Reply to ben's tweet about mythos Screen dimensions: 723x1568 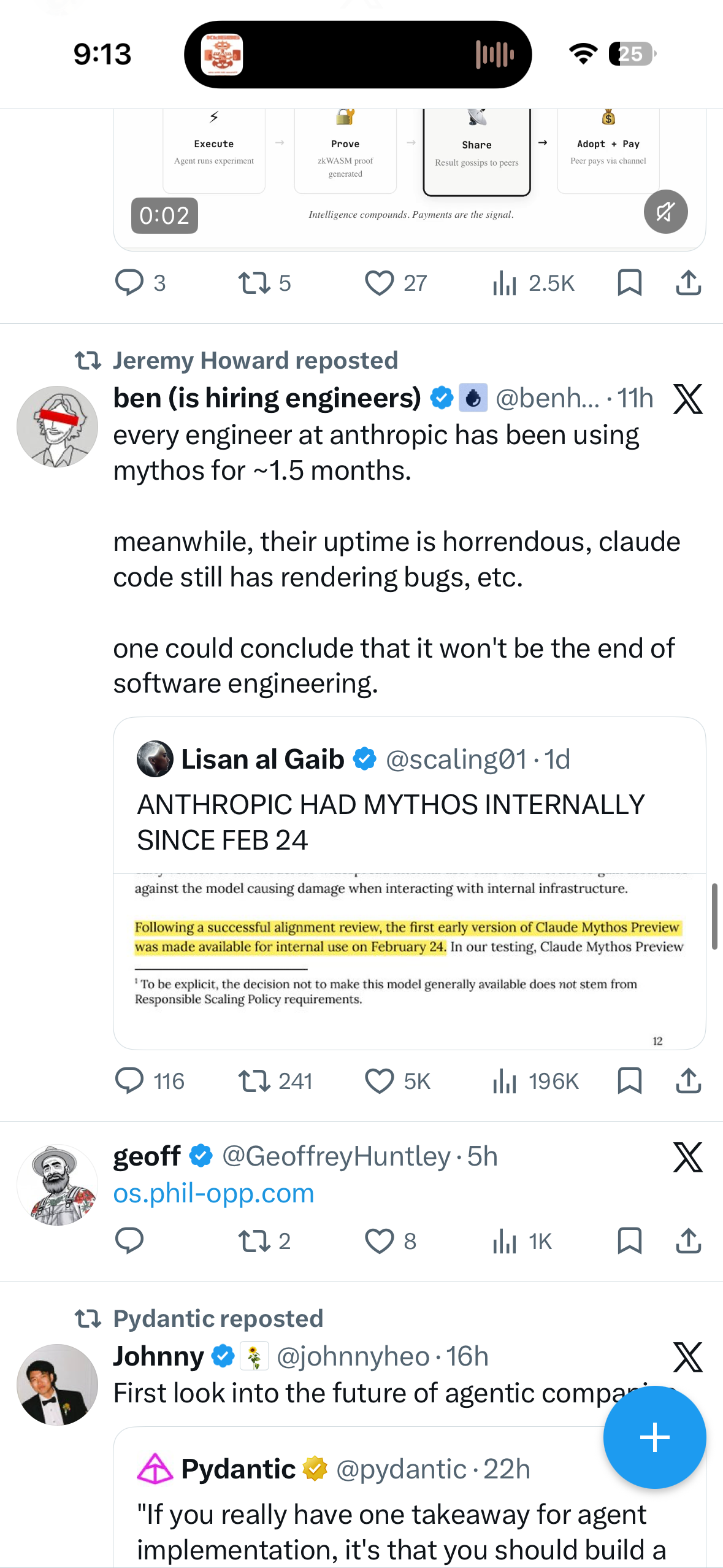(x=129, y=1081)
